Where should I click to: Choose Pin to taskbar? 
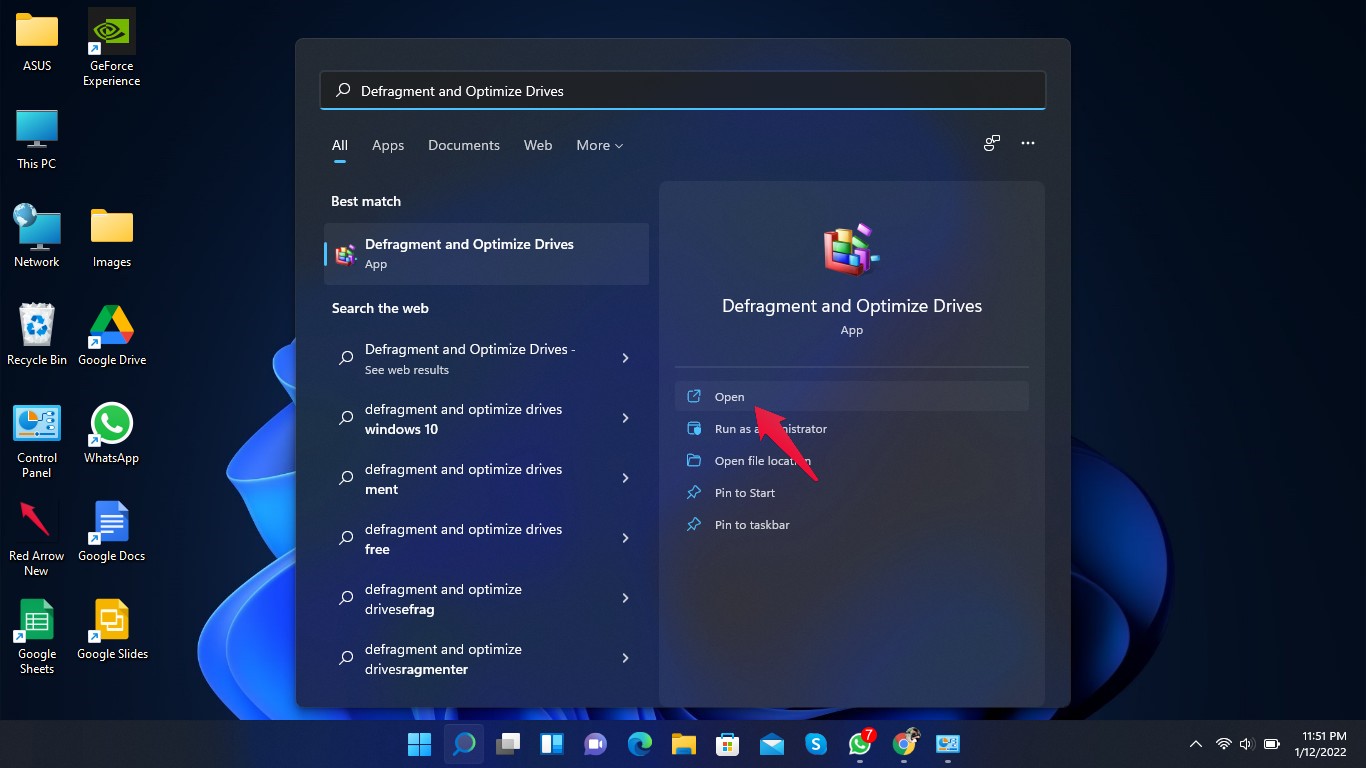[751, 525]
